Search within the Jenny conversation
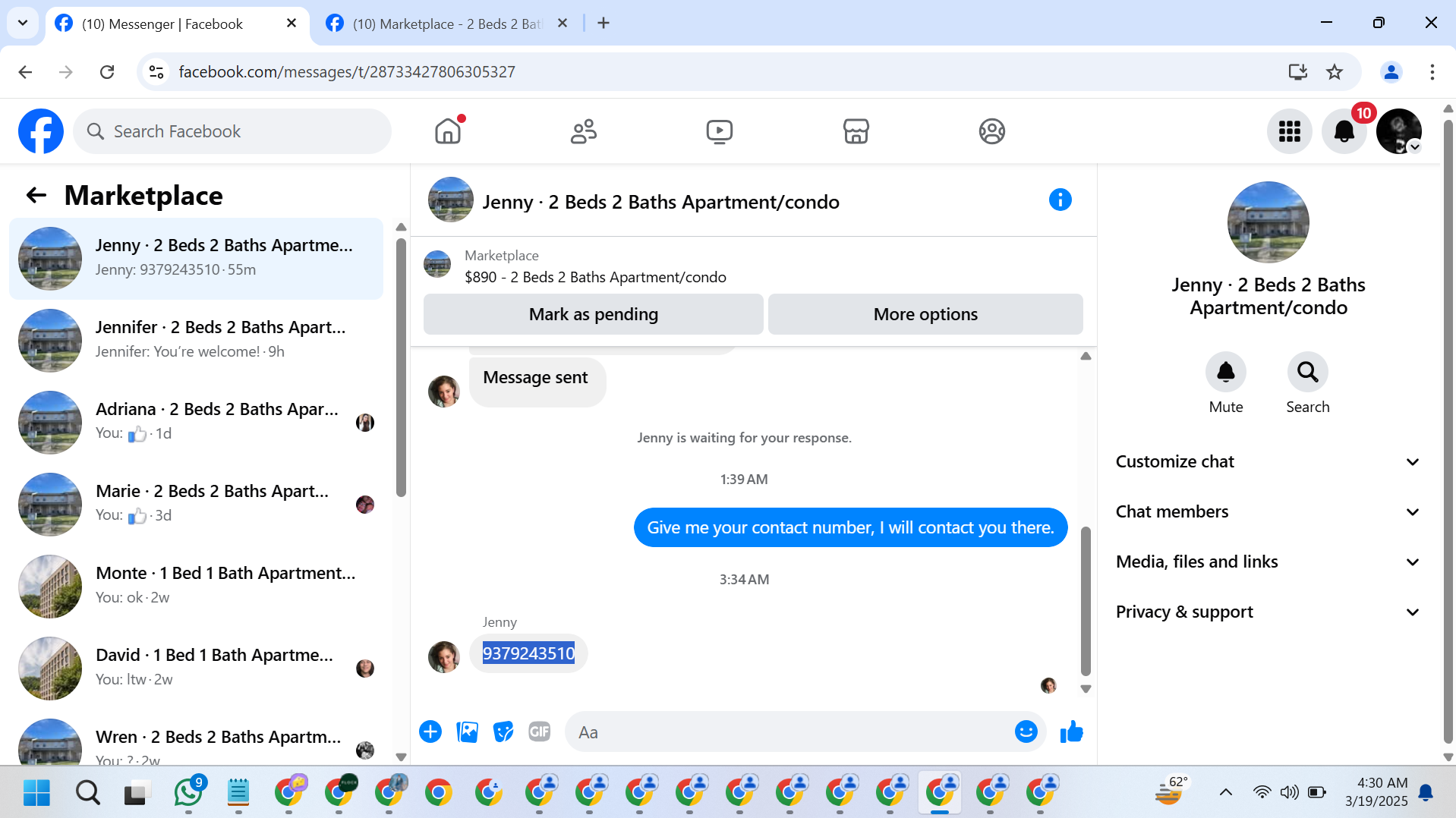This screenshot has height=818, width=1456. coord(1307,372)
